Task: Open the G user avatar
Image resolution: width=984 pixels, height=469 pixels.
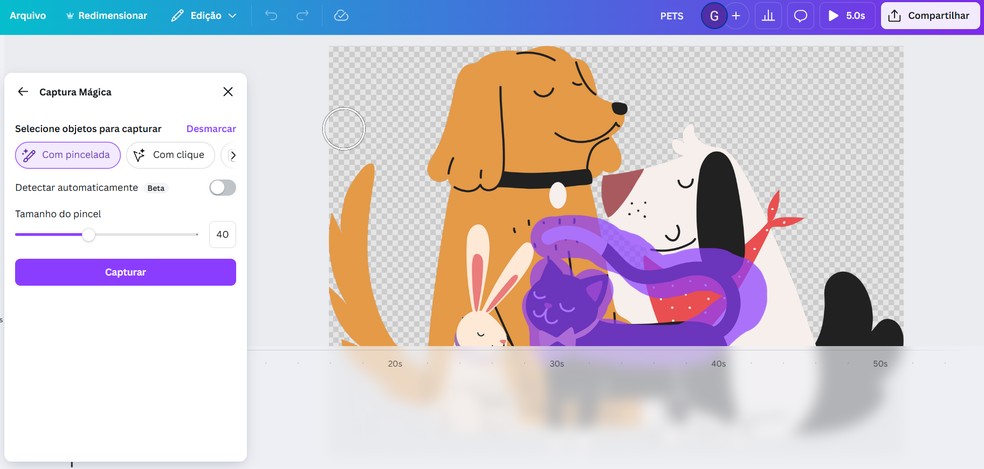Action: pos(714,16)
